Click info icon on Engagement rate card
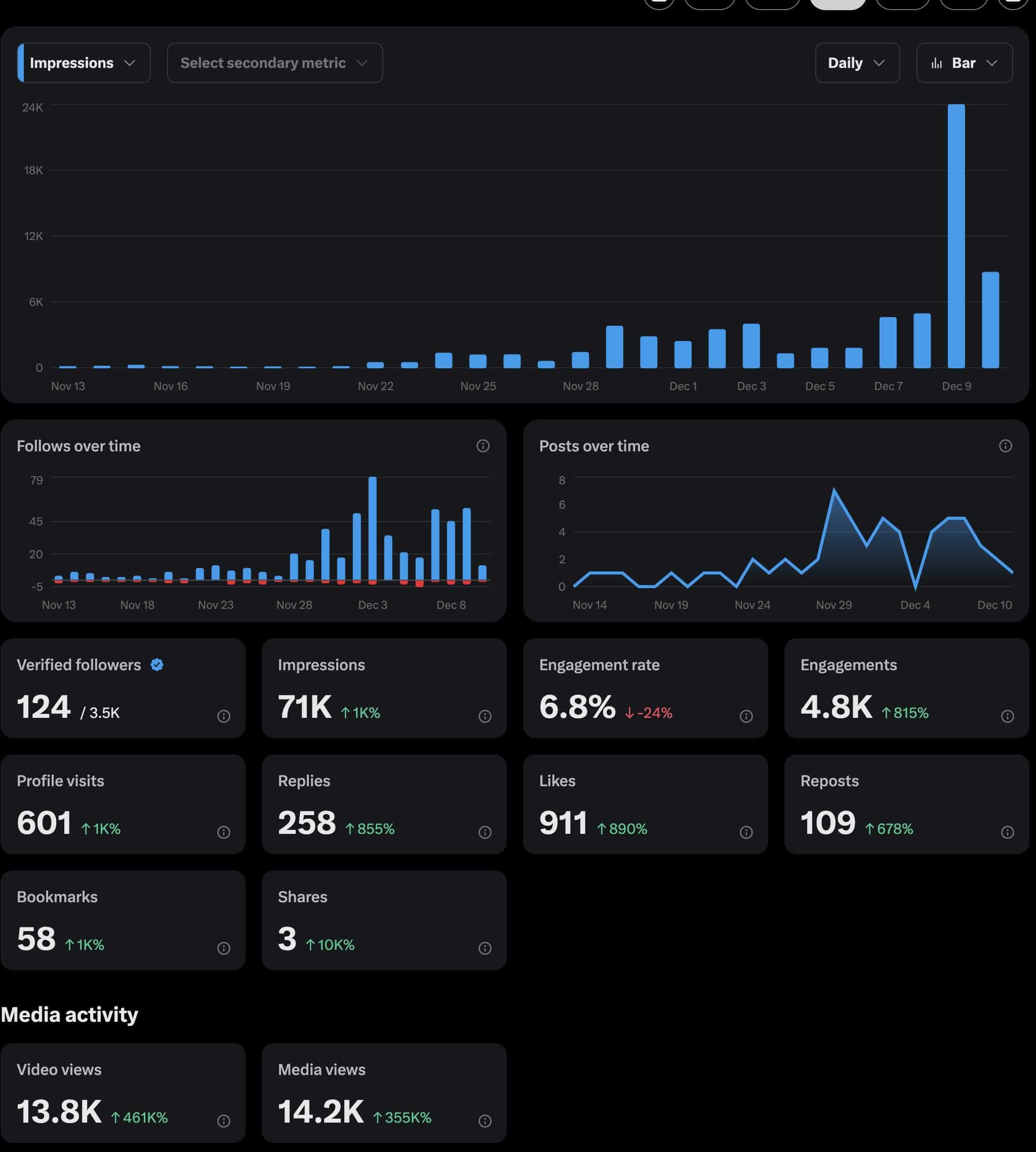The image size is (1036, 1152). 746,716
